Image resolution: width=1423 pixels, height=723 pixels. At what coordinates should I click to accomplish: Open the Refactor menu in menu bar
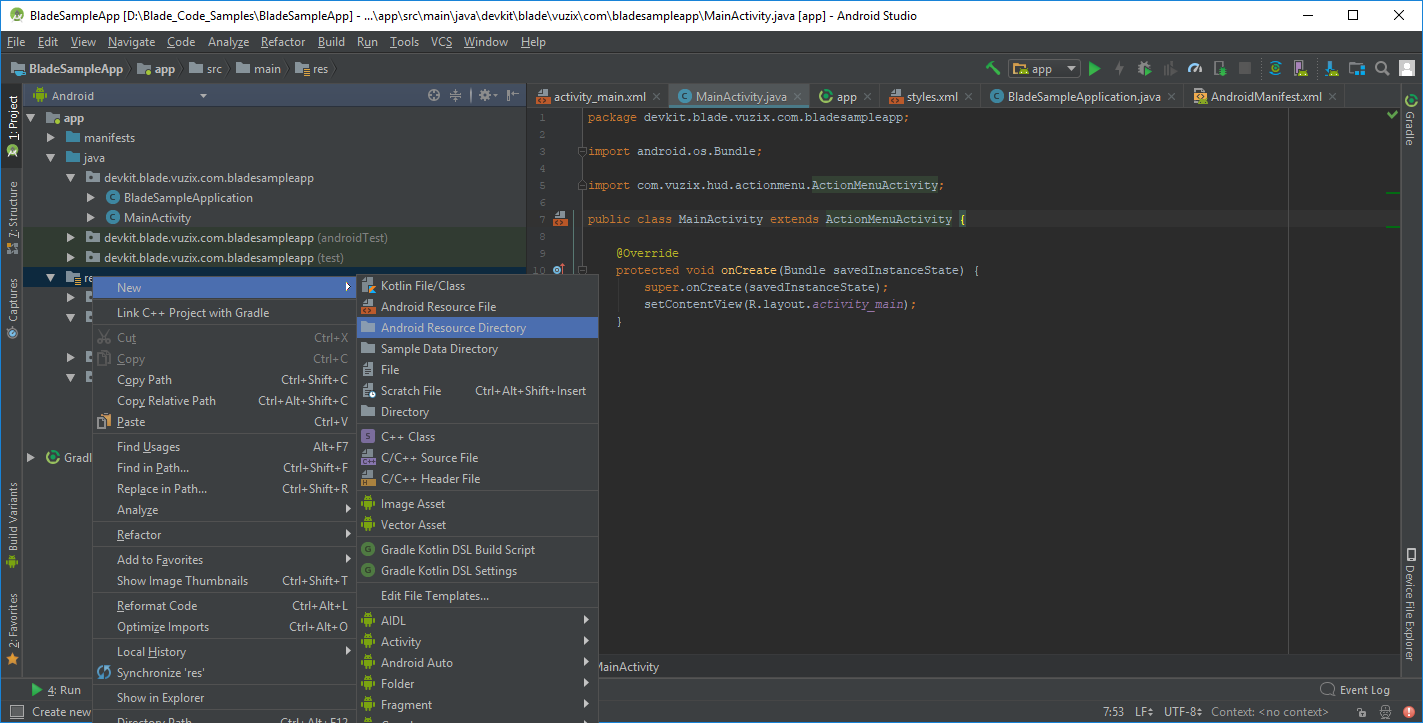[283, 42]
